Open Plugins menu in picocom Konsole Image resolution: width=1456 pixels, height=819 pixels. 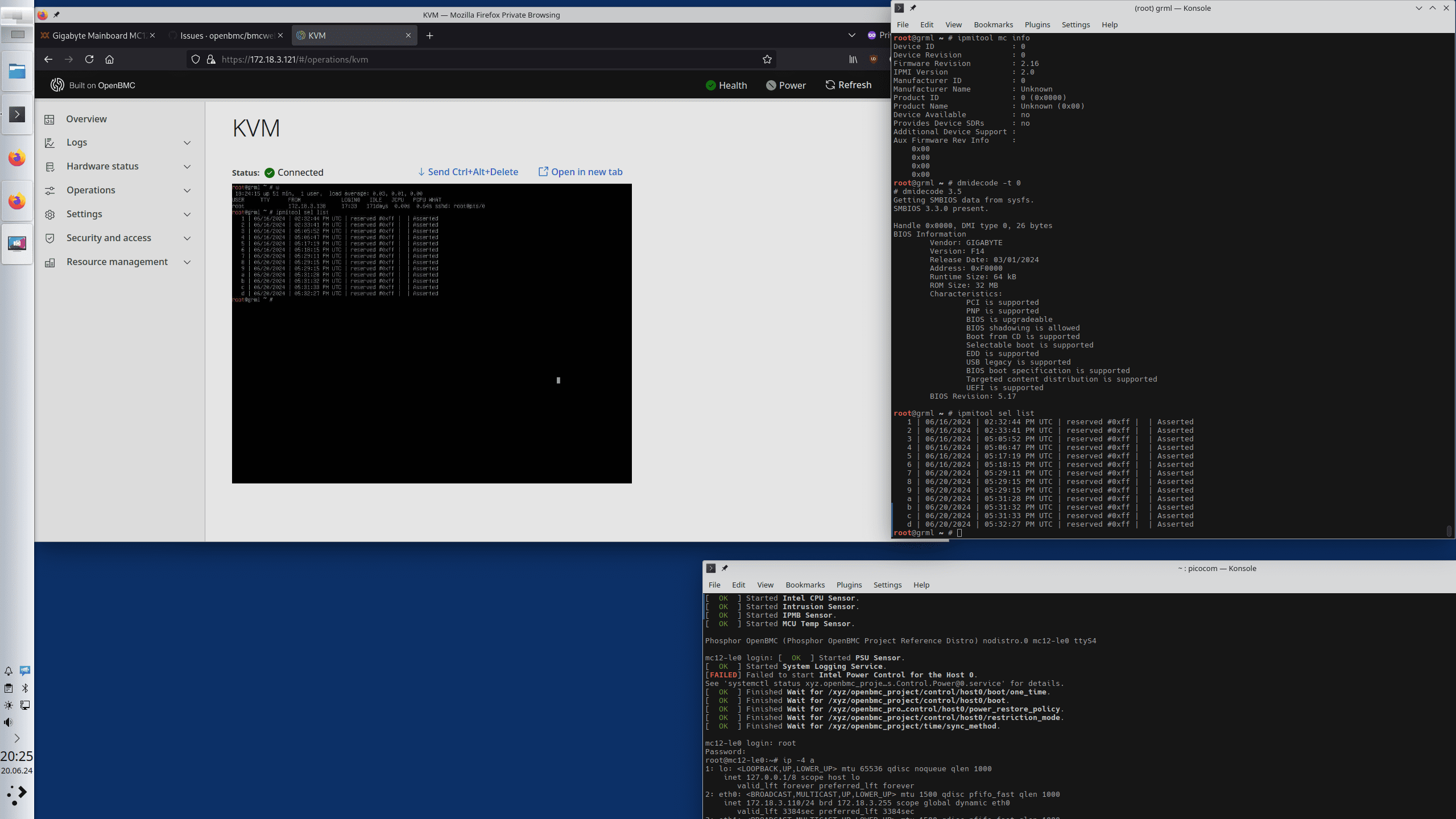[x=849, y=585]
